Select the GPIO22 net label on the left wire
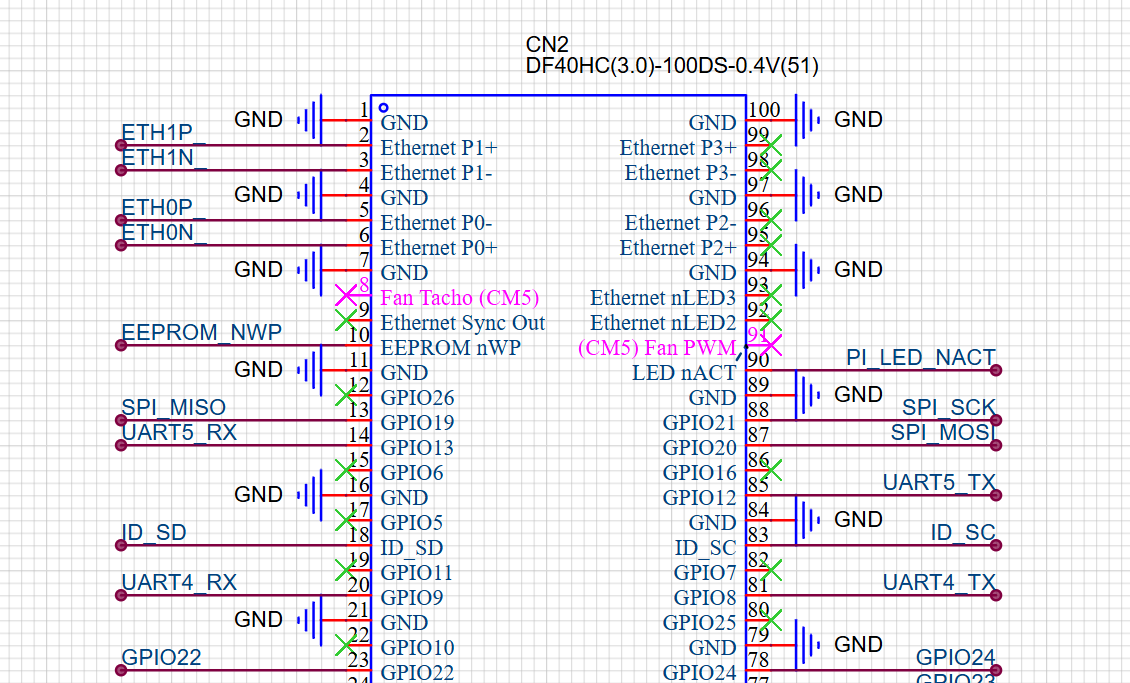 161,658
